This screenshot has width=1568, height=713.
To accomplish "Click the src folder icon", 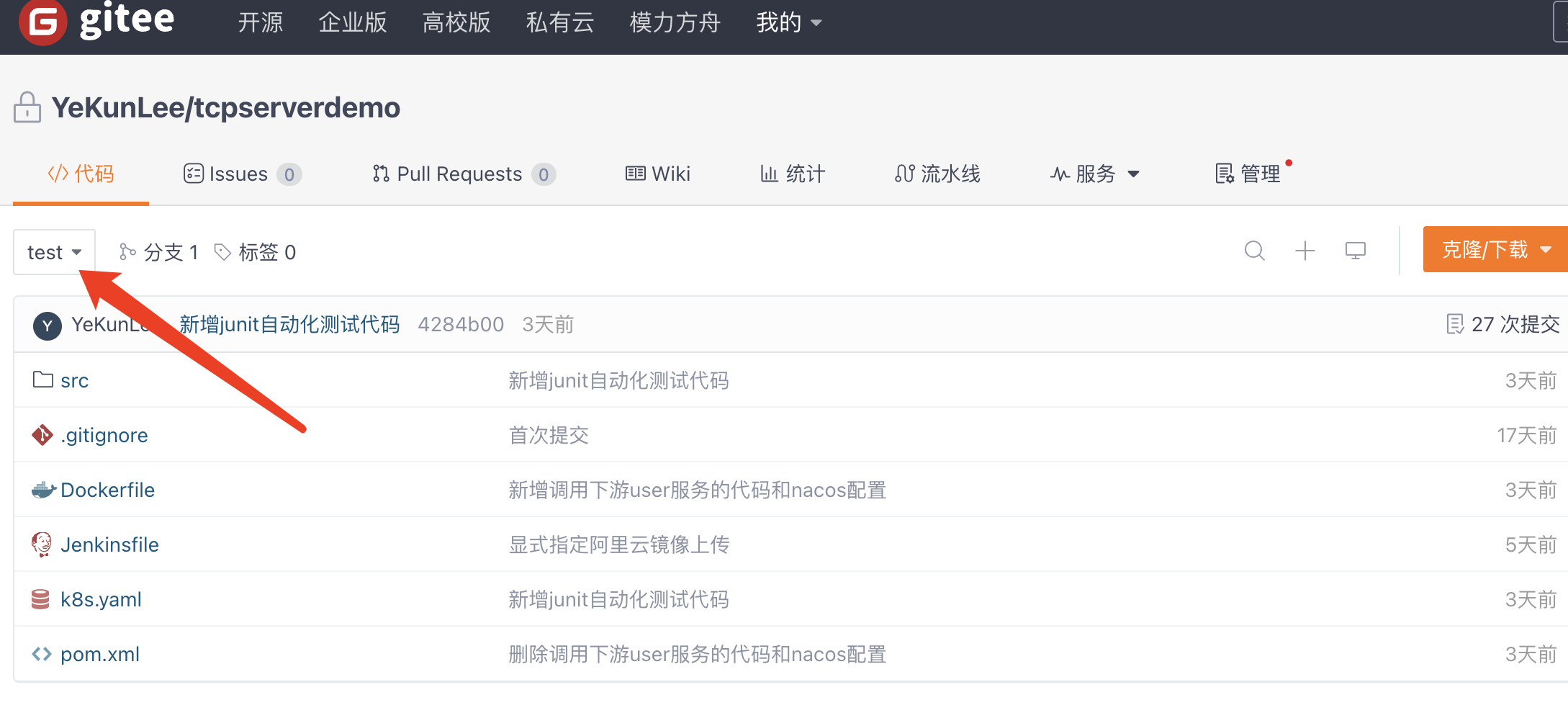I will click(42, 380).
